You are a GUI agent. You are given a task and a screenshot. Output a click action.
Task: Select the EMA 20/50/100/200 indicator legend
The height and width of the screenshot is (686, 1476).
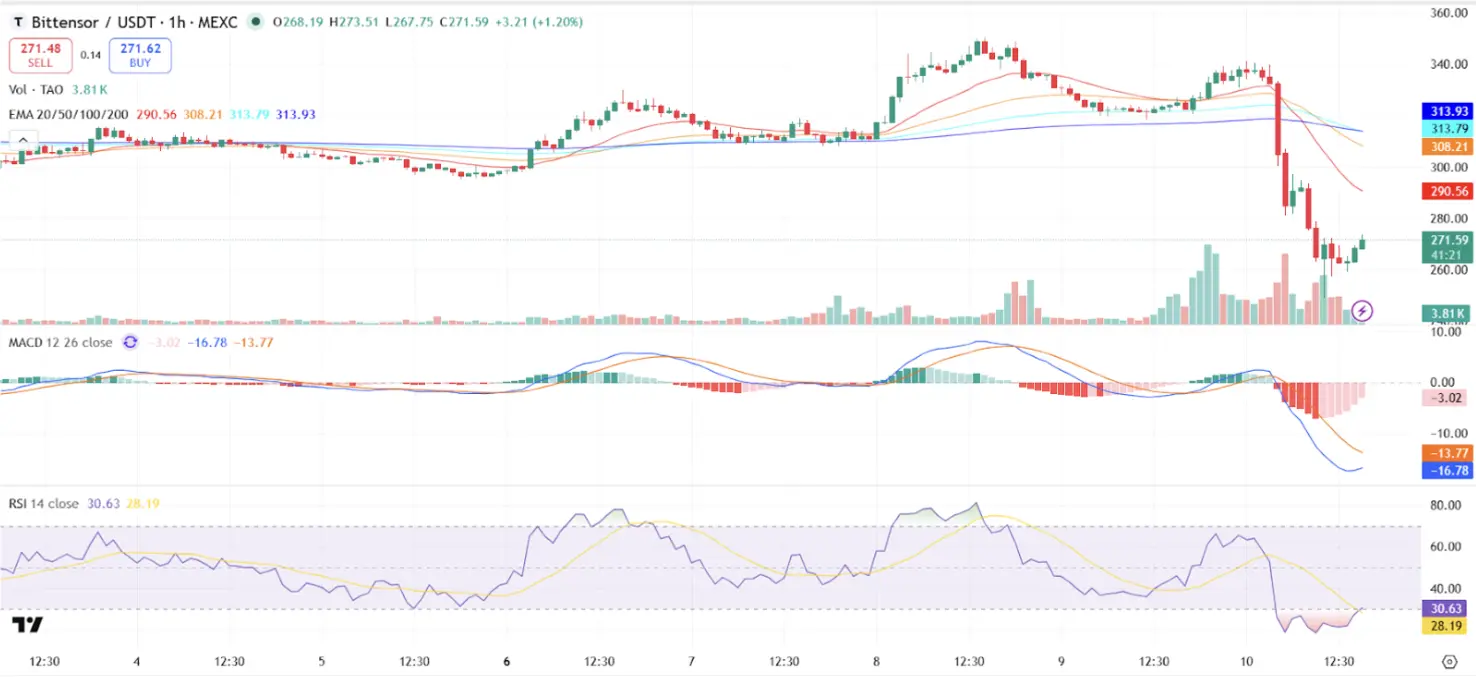click(68, 114)
